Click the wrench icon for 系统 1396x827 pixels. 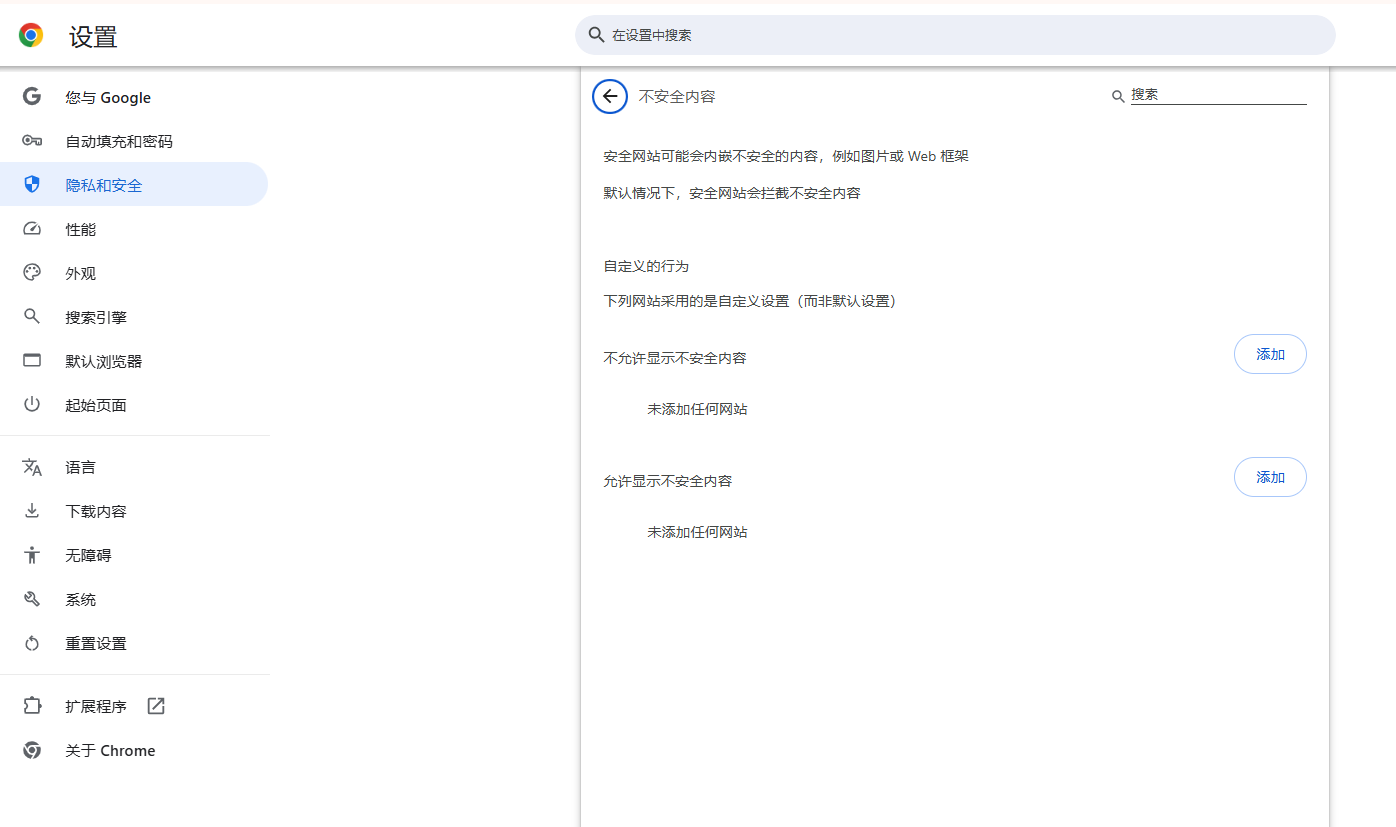pos(32,599)
